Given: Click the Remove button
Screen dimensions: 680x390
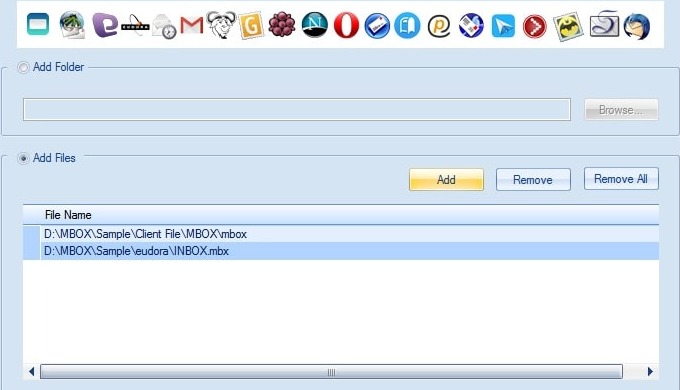Looking at the screenshot, I should click(533, 180).
